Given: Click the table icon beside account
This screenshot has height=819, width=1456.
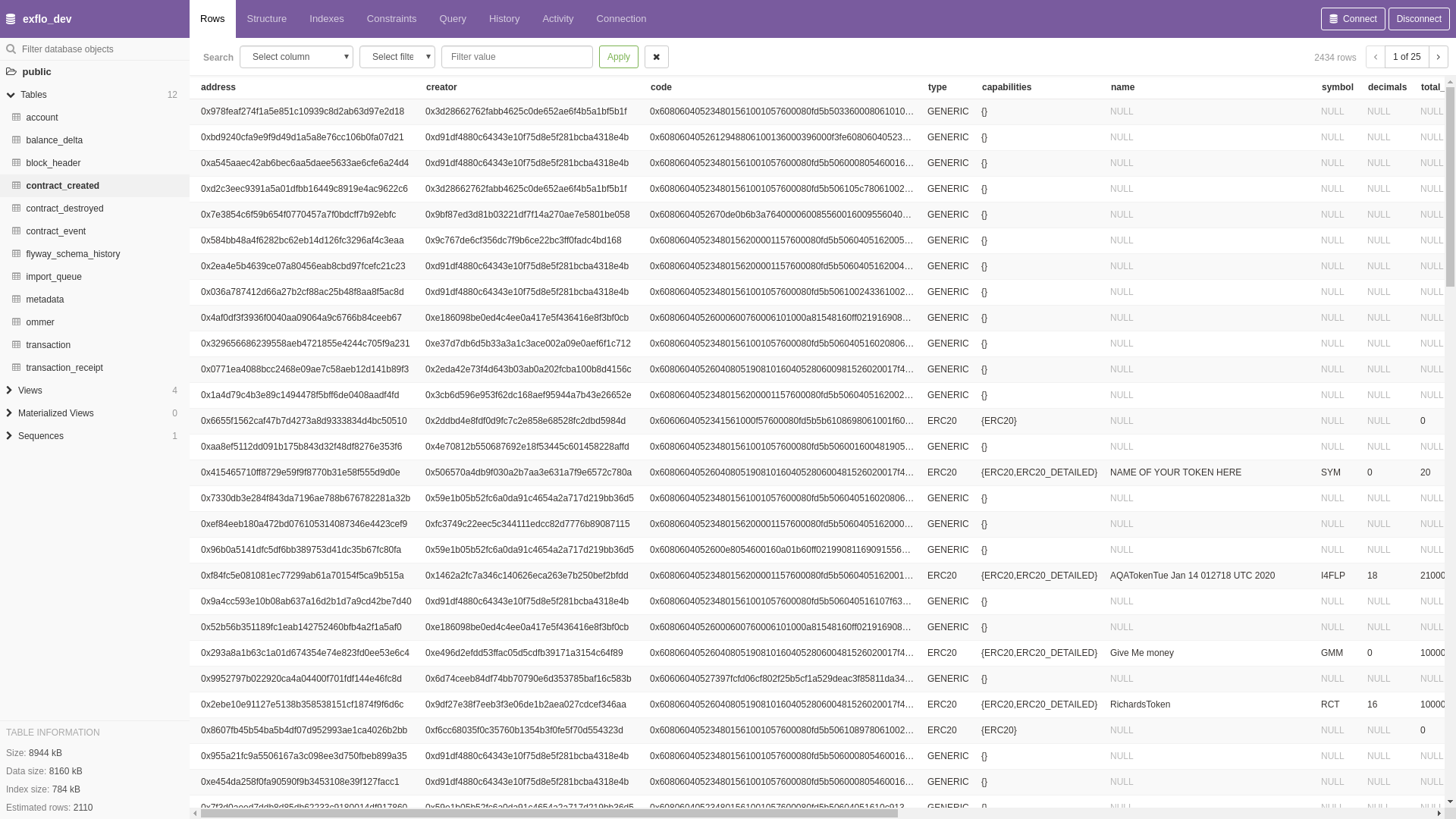Looking at the screenshot, I should (16, 118).
